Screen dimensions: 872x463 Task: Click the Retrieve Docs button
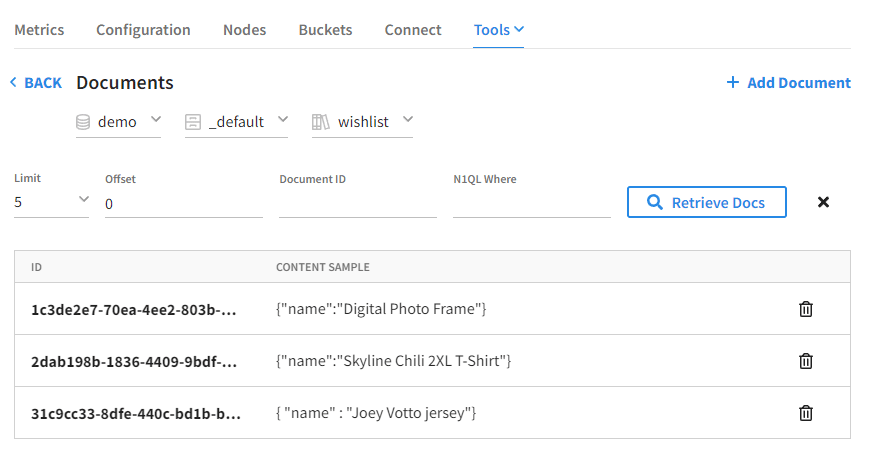pyautogui.click(x=707, y=202)
